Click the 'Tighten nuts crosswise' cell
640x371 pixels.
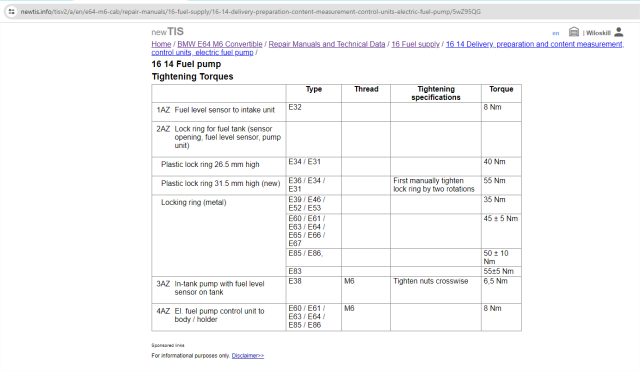(x=431, y=281)
